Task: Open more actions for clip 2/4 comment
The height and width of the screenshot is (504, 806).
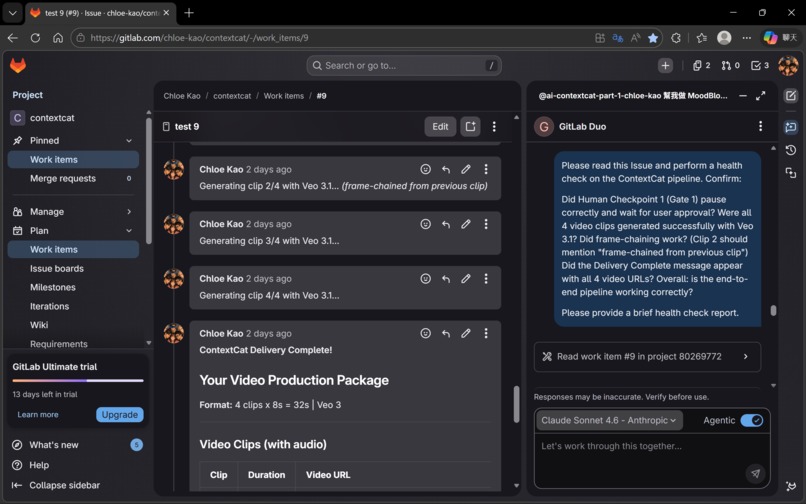Action: [x=486, y=169]
